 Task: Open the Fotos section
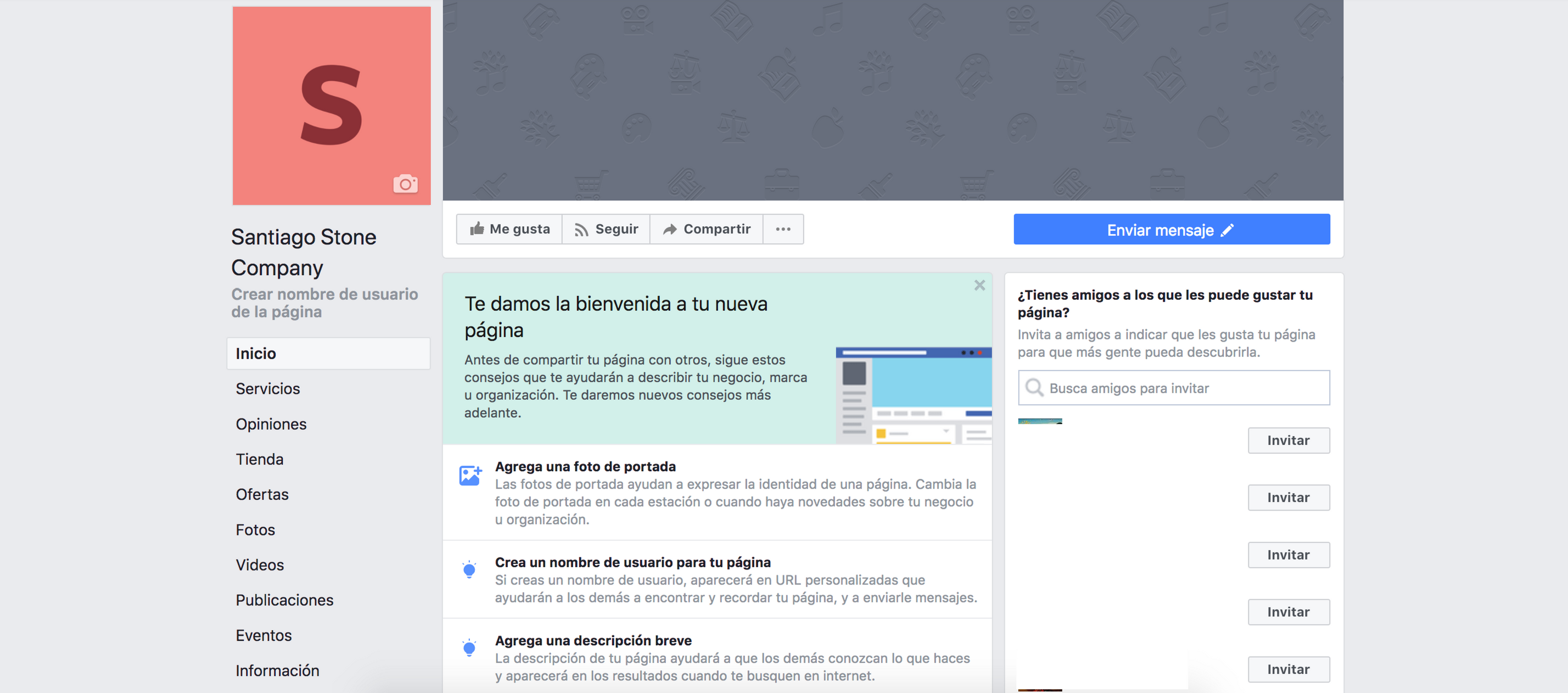coord(256,530)
